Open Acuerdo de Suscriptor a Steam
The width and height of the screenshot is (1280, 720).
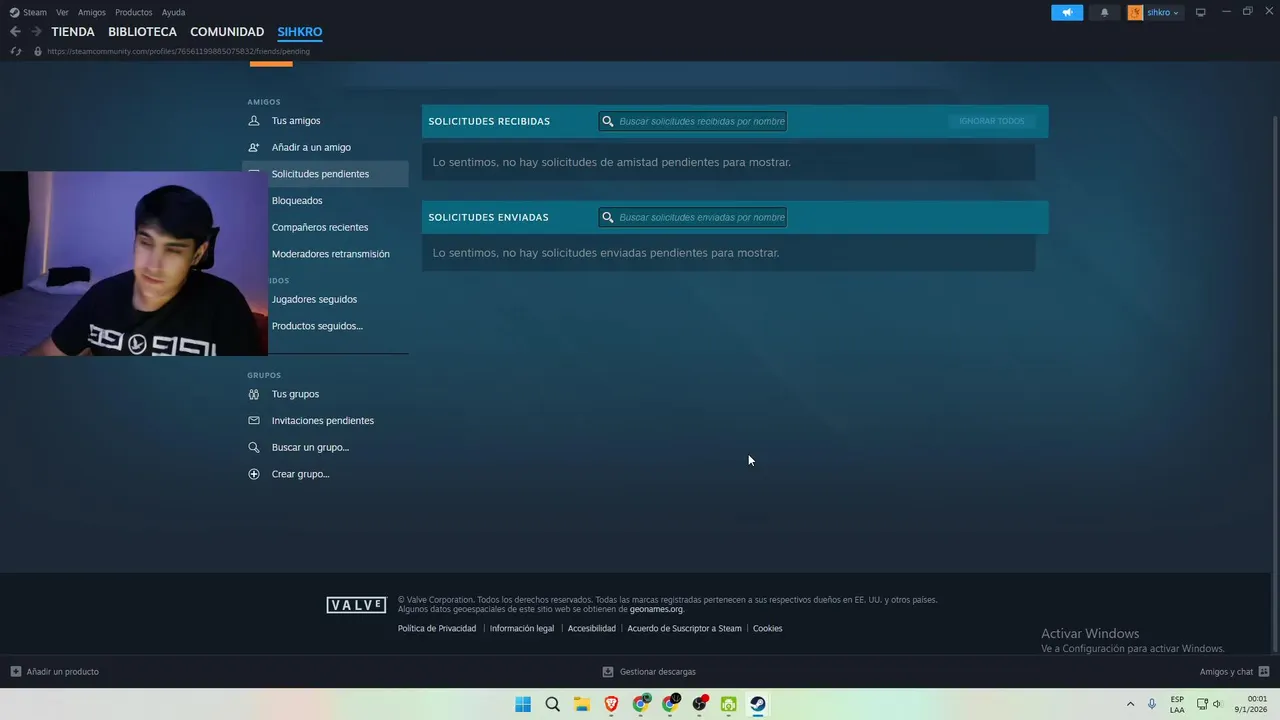coord(685,628)
